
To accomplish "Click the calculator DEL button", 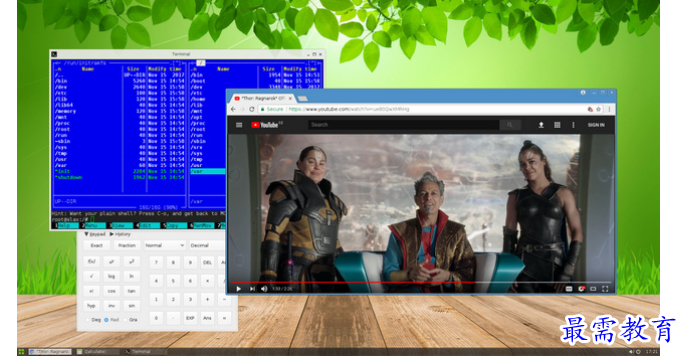I will [x=207, y=262].
